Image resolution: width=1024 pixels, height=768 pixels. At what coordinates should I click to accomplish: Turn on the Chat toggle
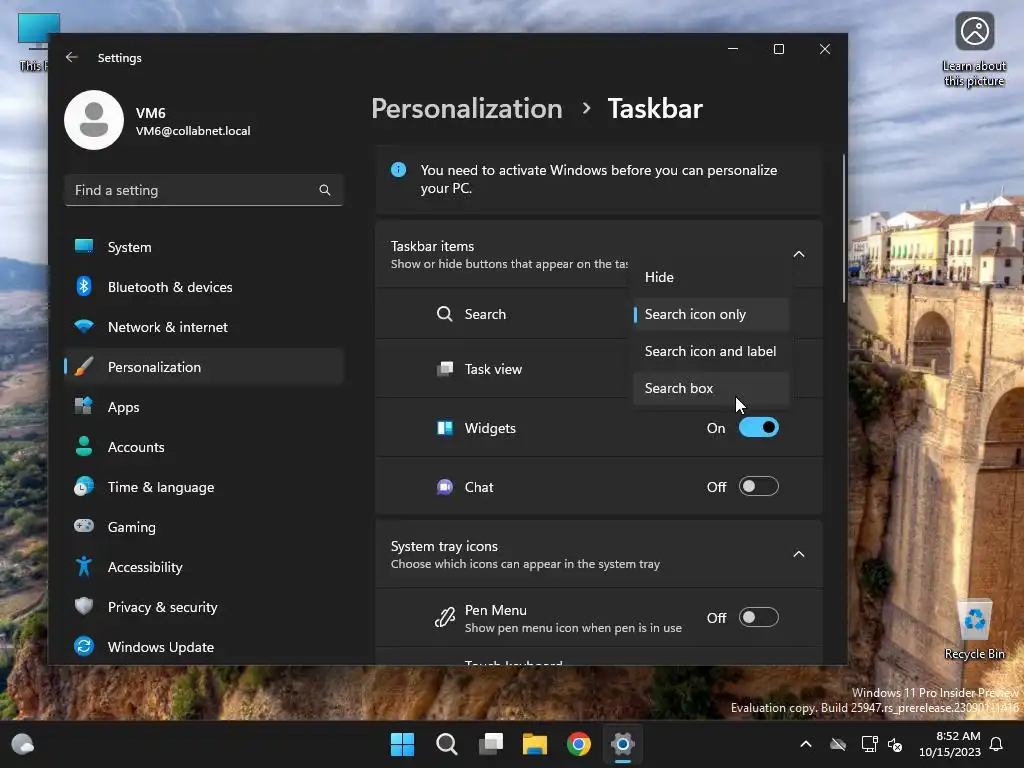point(759,487)
